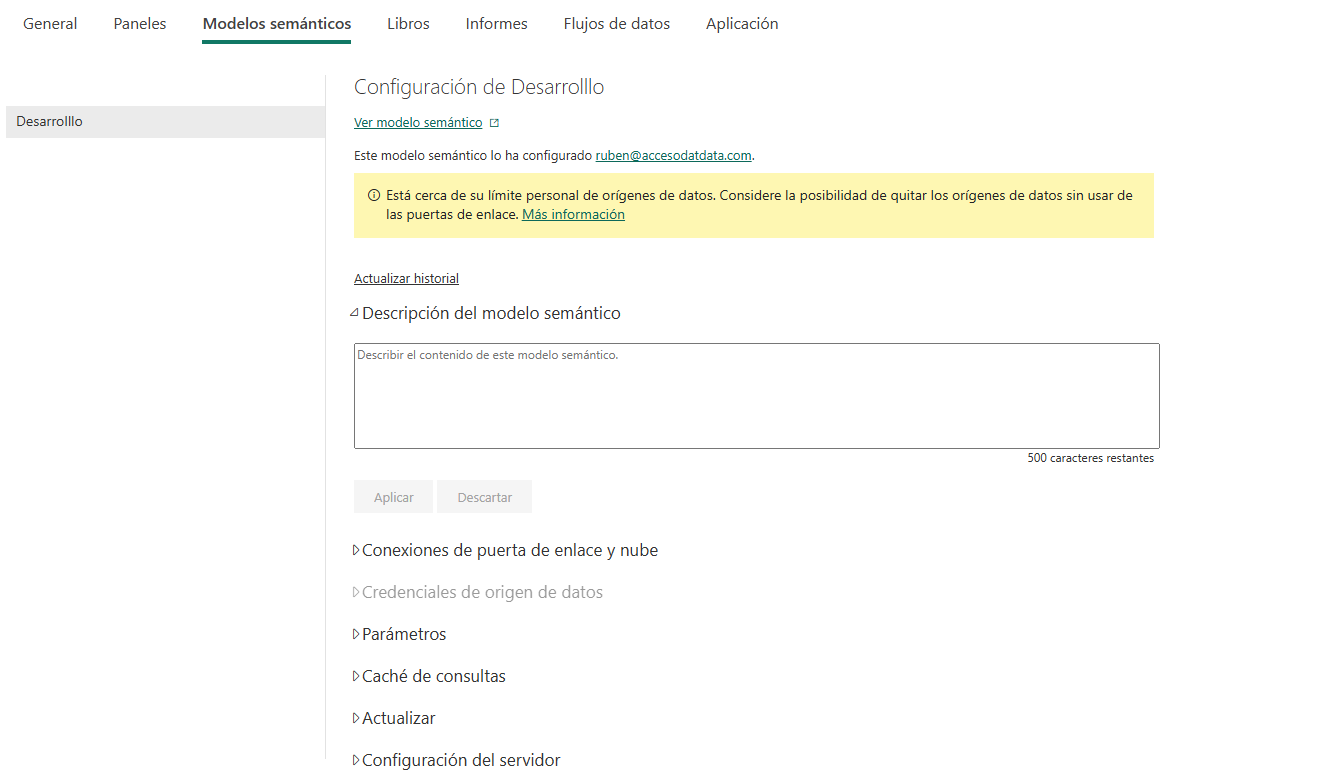Expand Conexiones de puerta de enlace y nube

[x=356, y=551]
